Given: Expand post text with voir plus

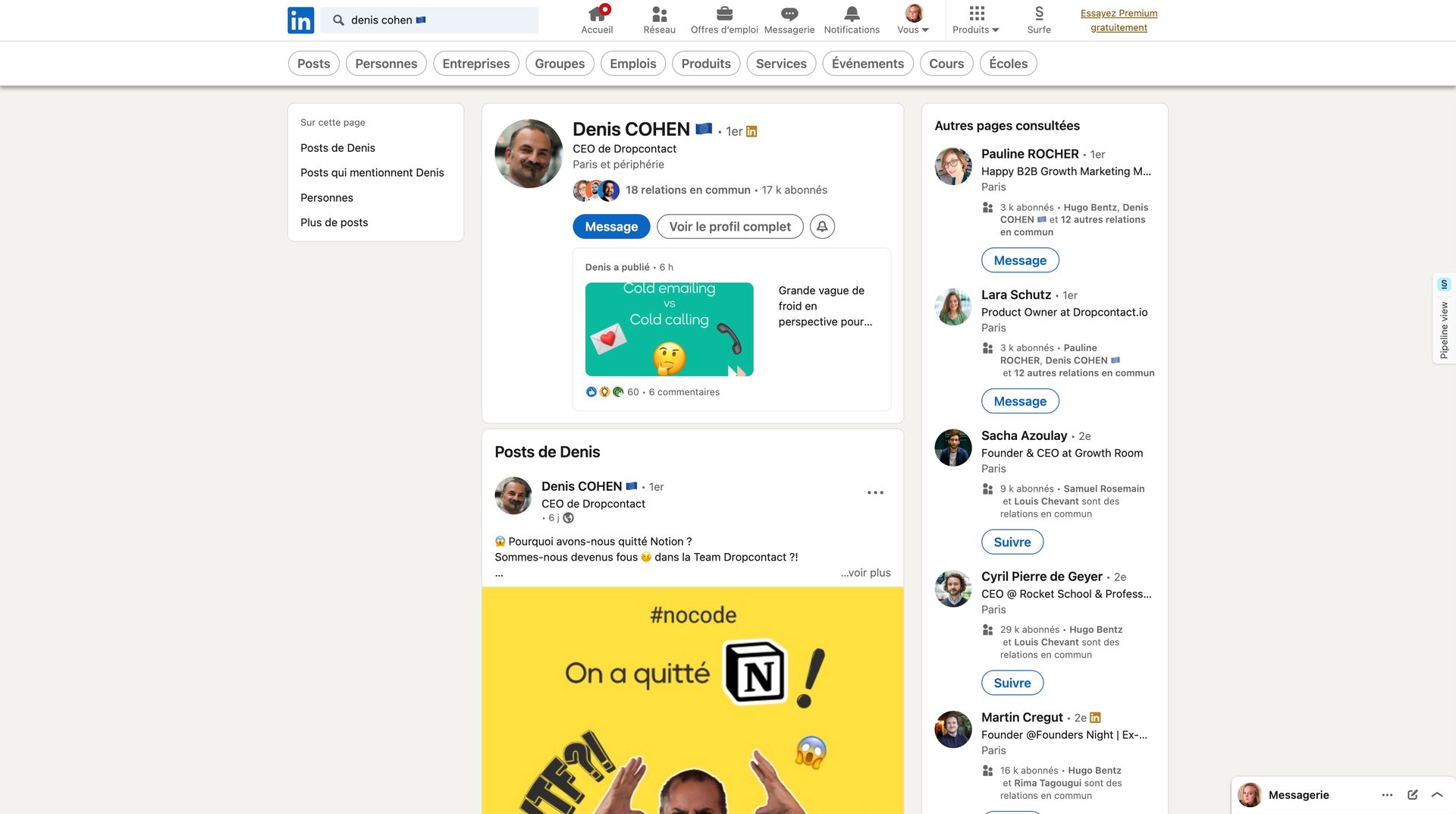Looking at the screenshot, I should point(865,574).
